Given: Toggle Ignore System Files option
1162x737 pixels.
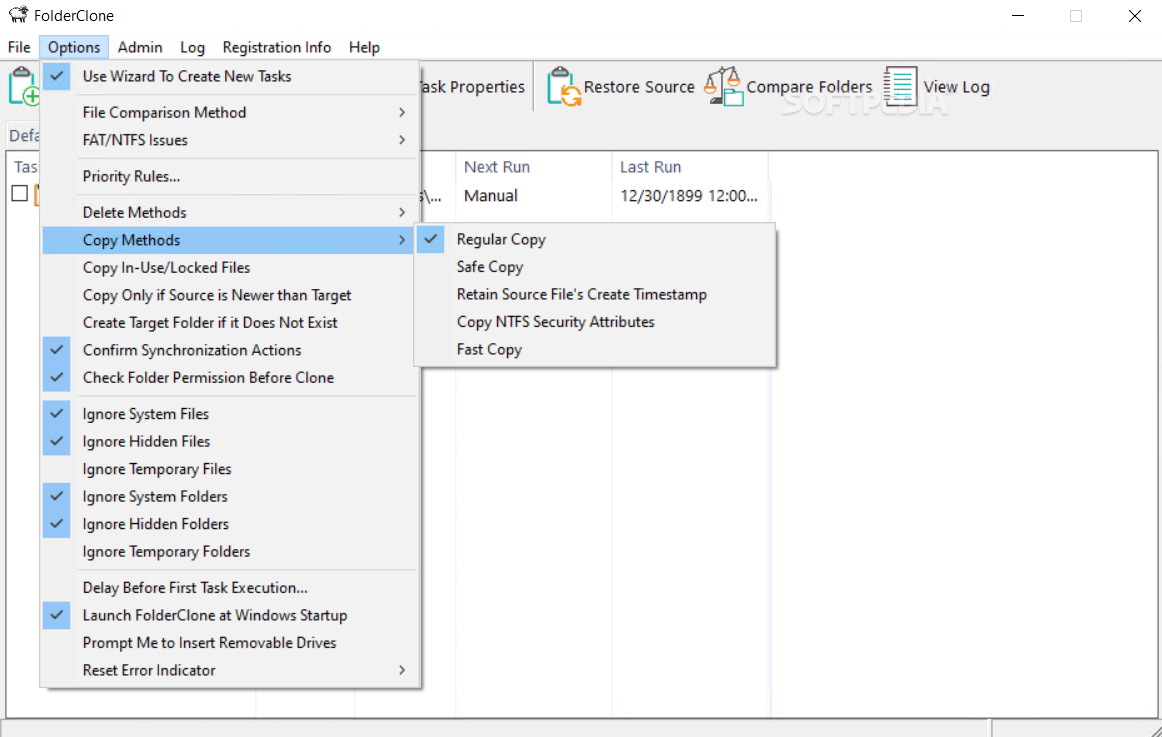Looking at the screenshot, I should 230,414.
